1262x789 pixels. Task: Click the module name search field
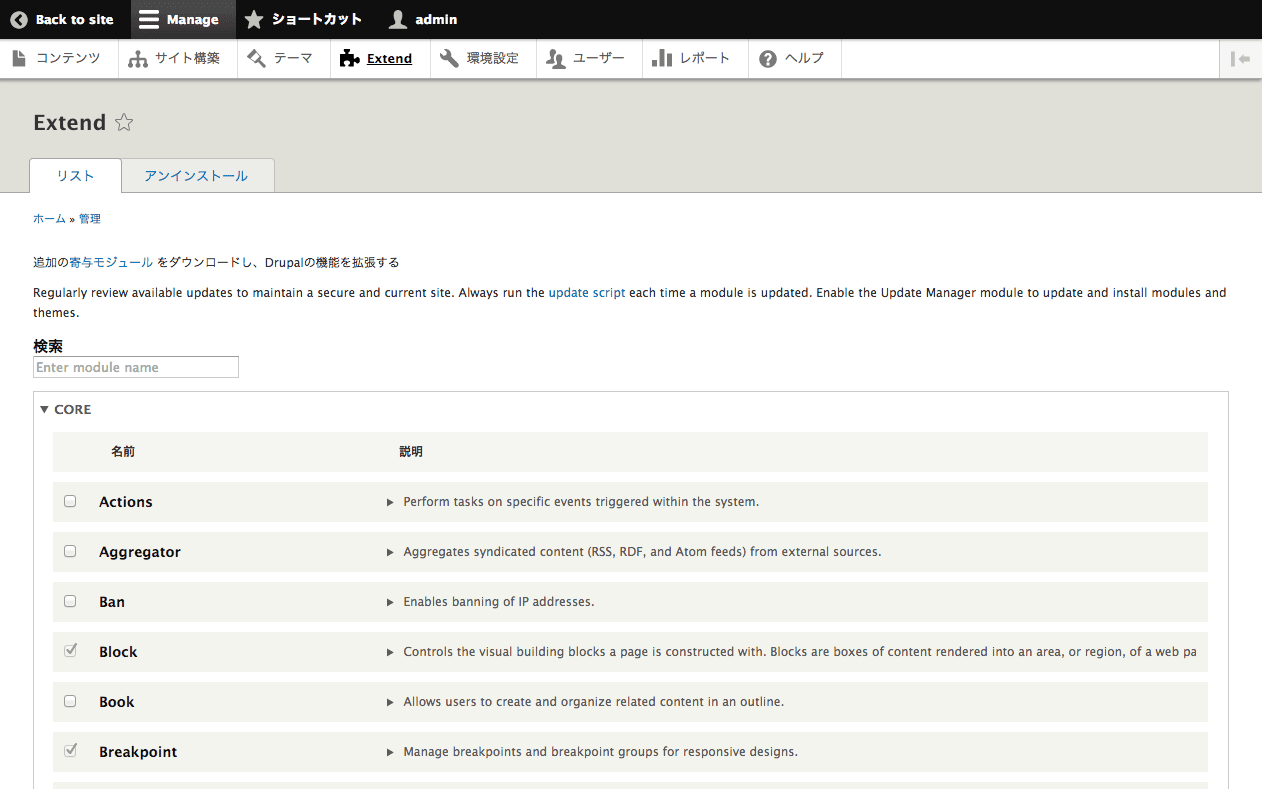point(136,367)
